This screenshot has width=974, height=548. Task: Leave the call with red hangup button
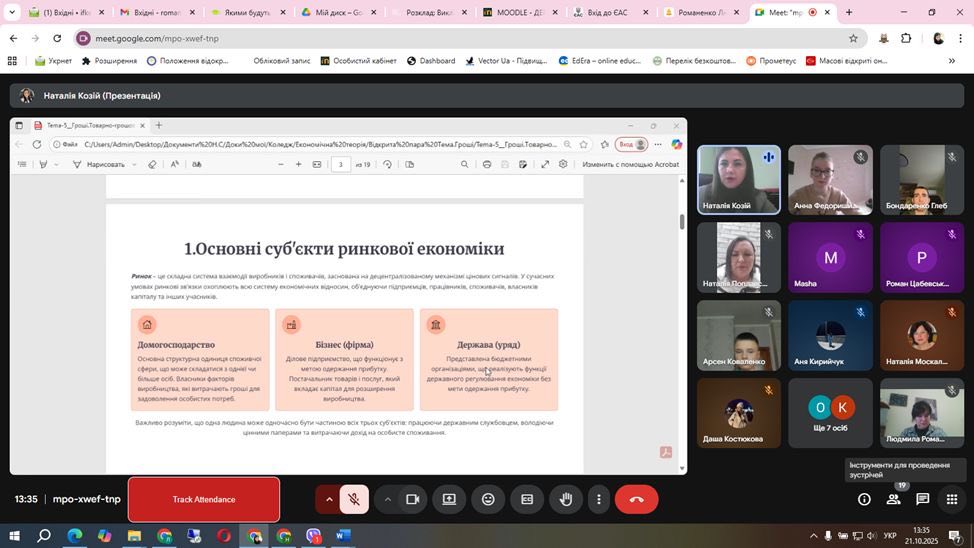[637, 500]
